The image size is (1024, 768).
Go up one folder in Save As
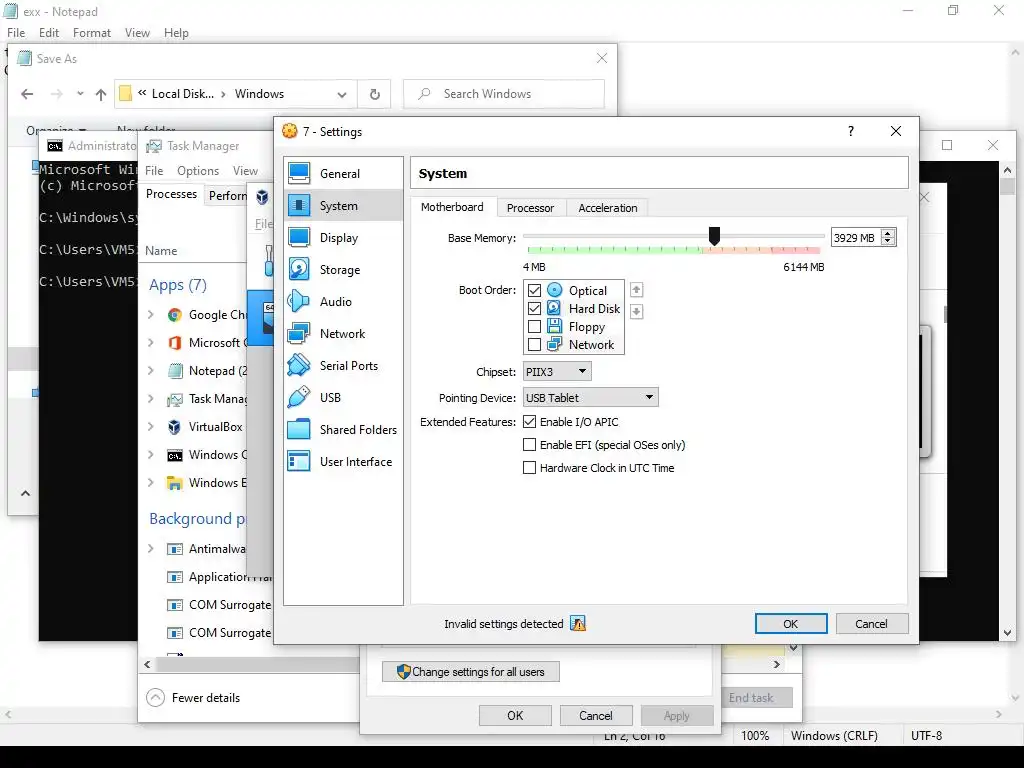pos(101,94)
